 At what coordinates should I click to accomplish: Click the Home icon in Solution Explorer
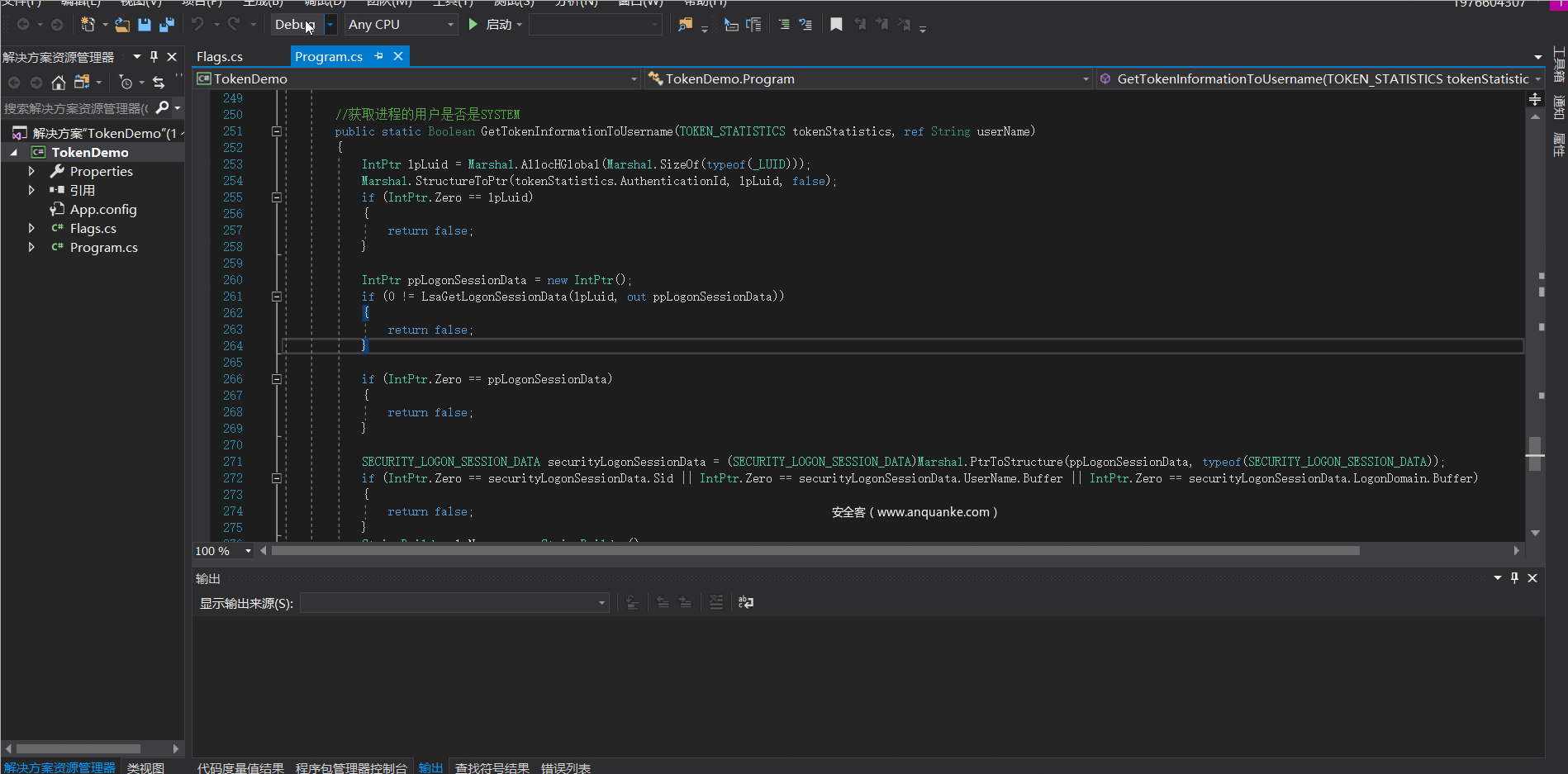[x=58, y=83]
